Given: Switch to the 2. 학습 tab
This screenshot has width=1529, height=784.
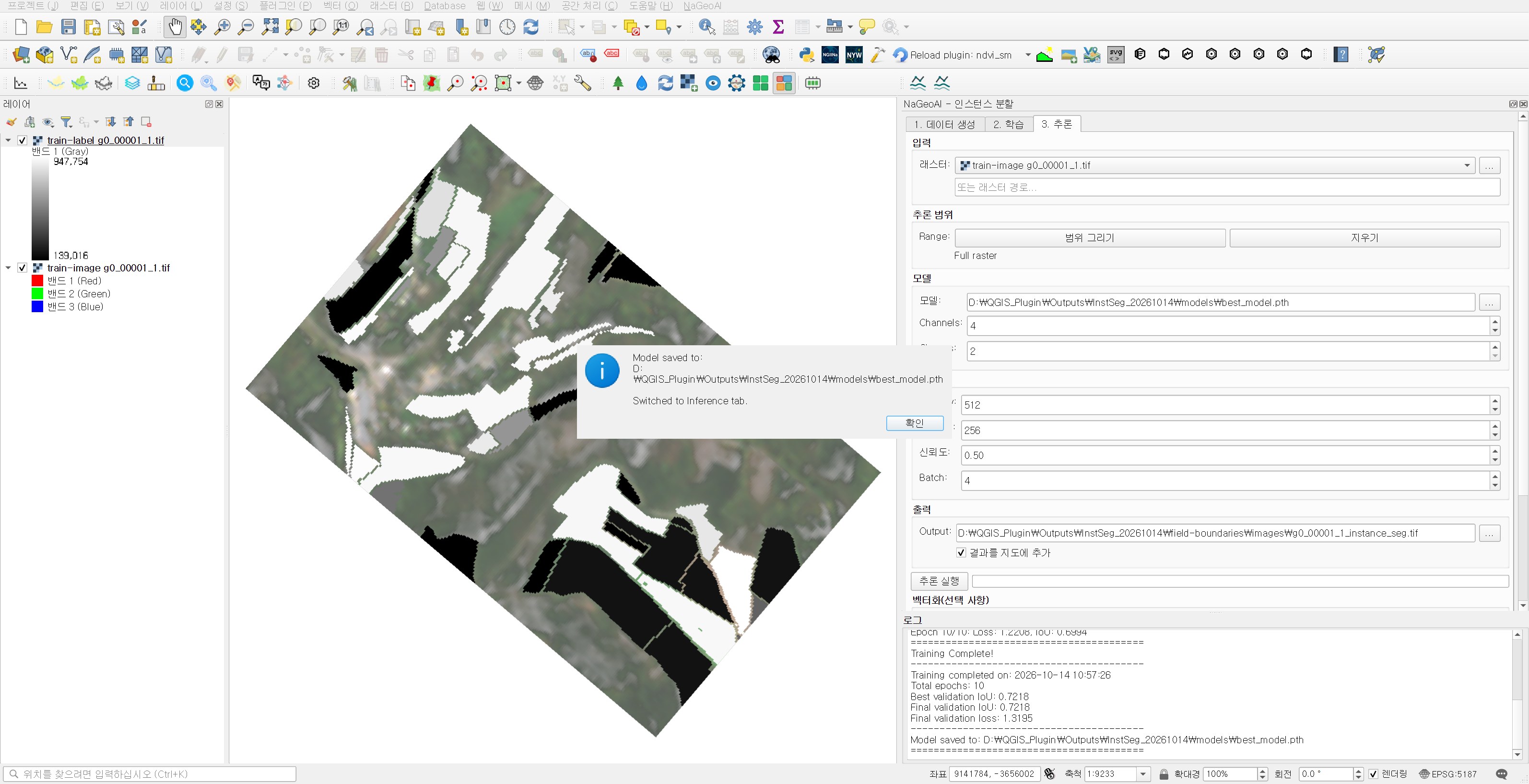Looking at the screenshot, I should [1009, 124].
